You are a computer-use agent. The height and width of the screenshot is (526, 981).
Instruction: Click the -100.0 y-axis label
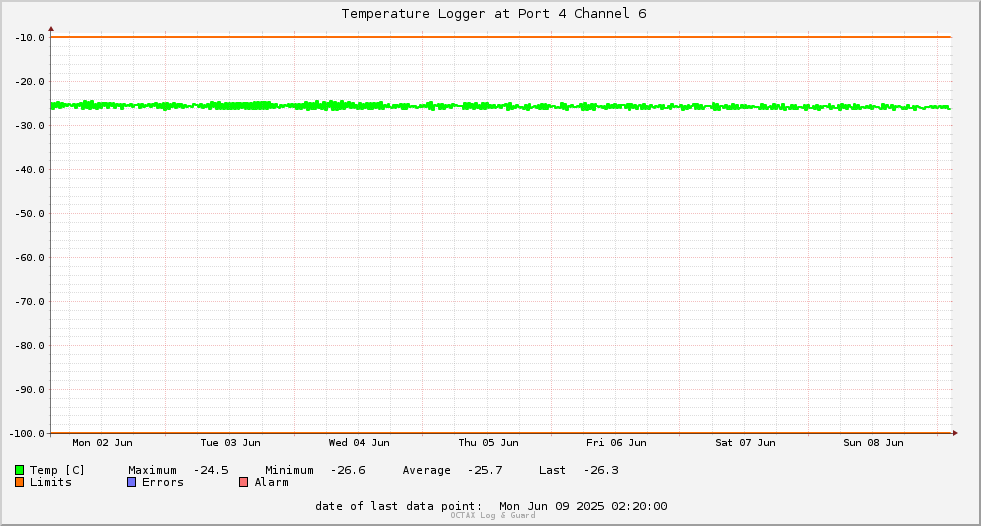pyautogui.click(x=27, y=433)
